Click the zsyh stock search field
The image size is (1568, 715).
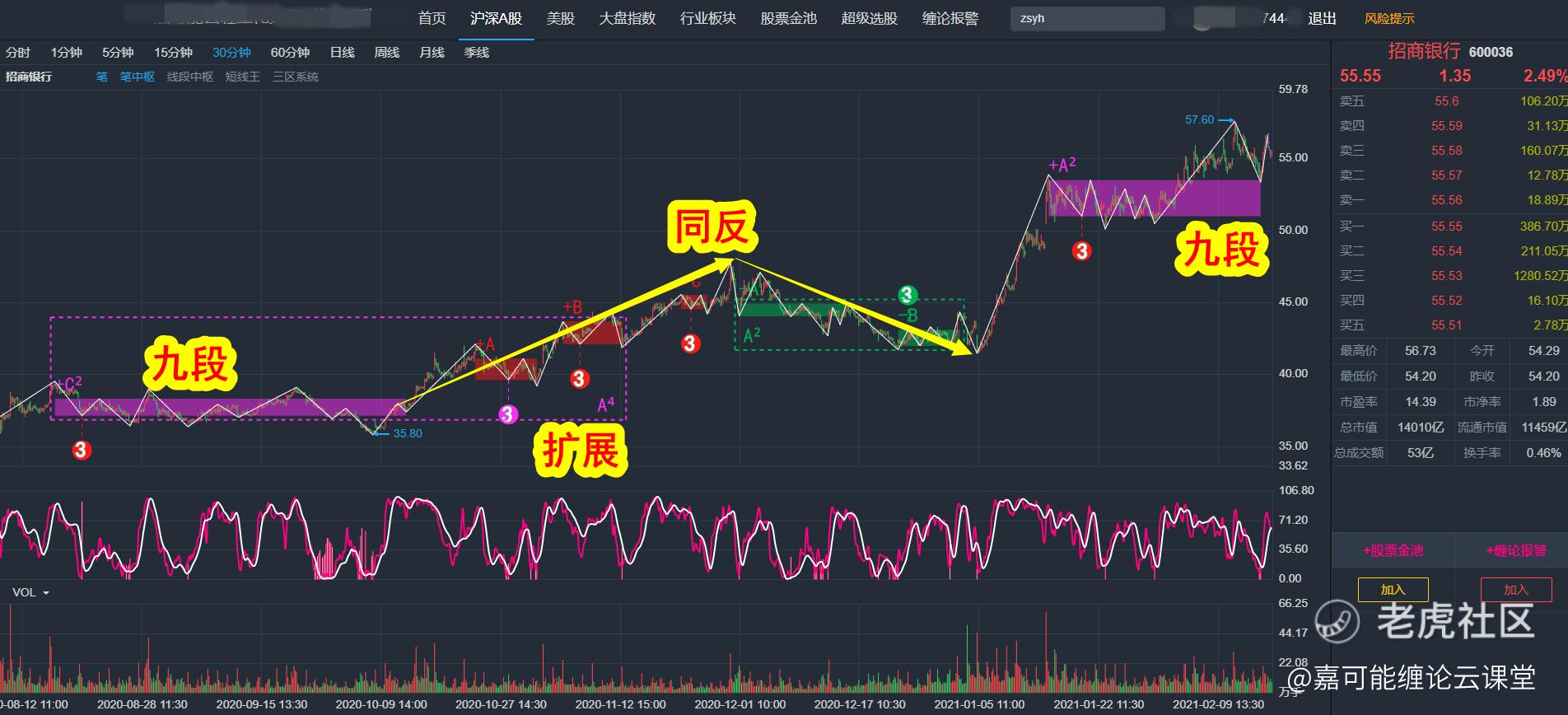[x=1087, y=18]
